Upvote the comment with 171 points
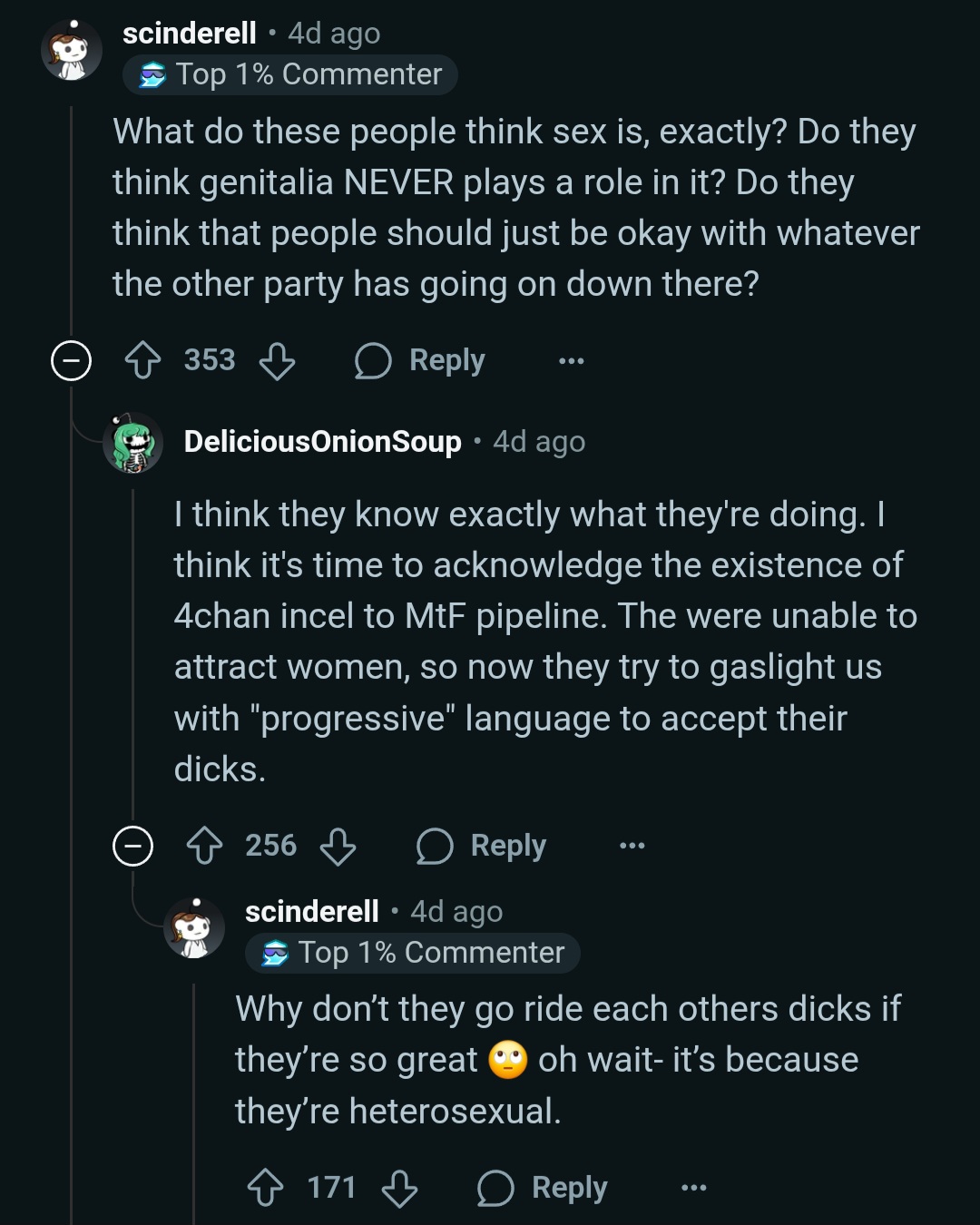Image resolution: width=980 pixels, height=1225 pixels. [265, 1187]
